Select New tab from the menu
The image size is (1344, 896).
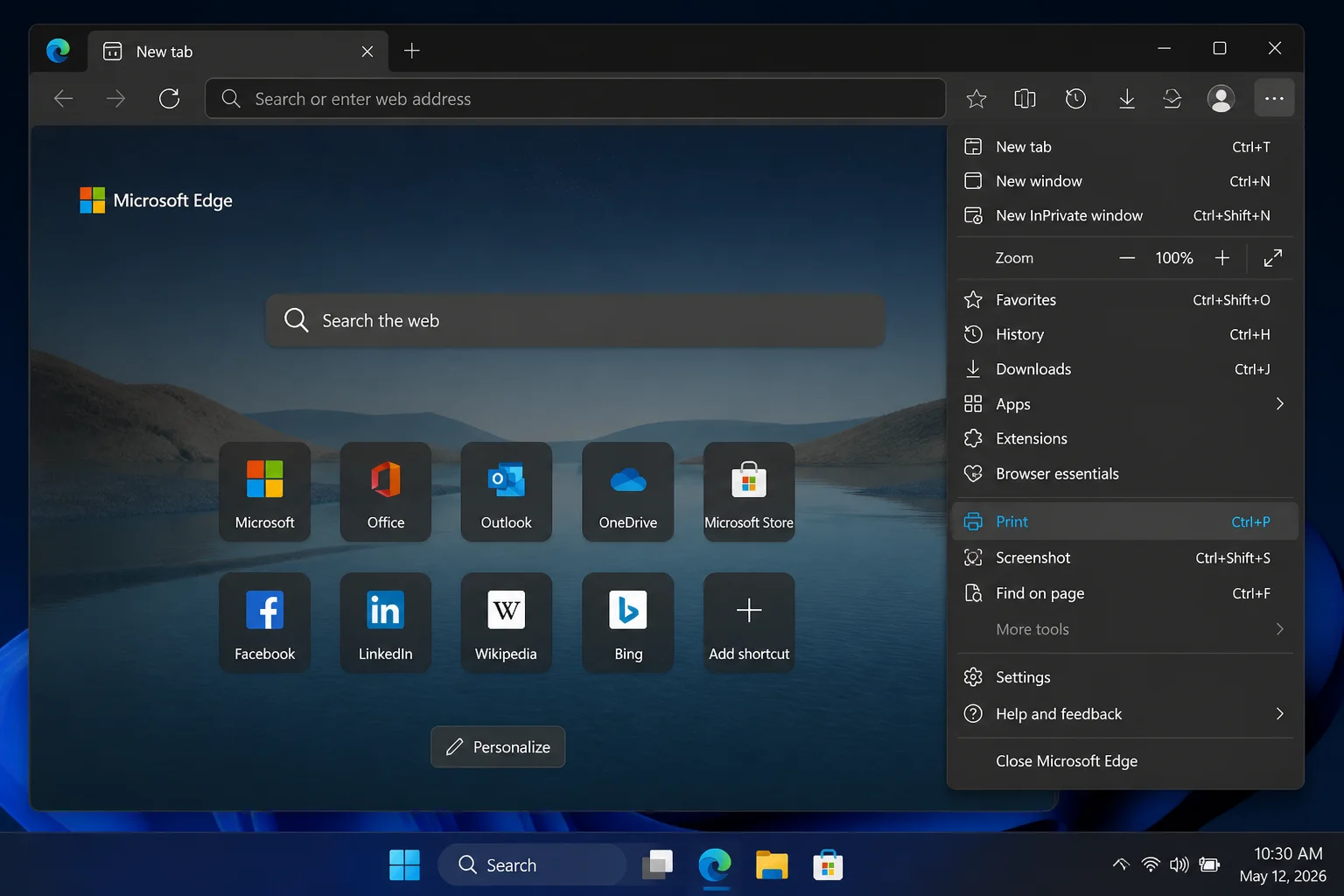pyautogui.click(x=1125, y=147)
